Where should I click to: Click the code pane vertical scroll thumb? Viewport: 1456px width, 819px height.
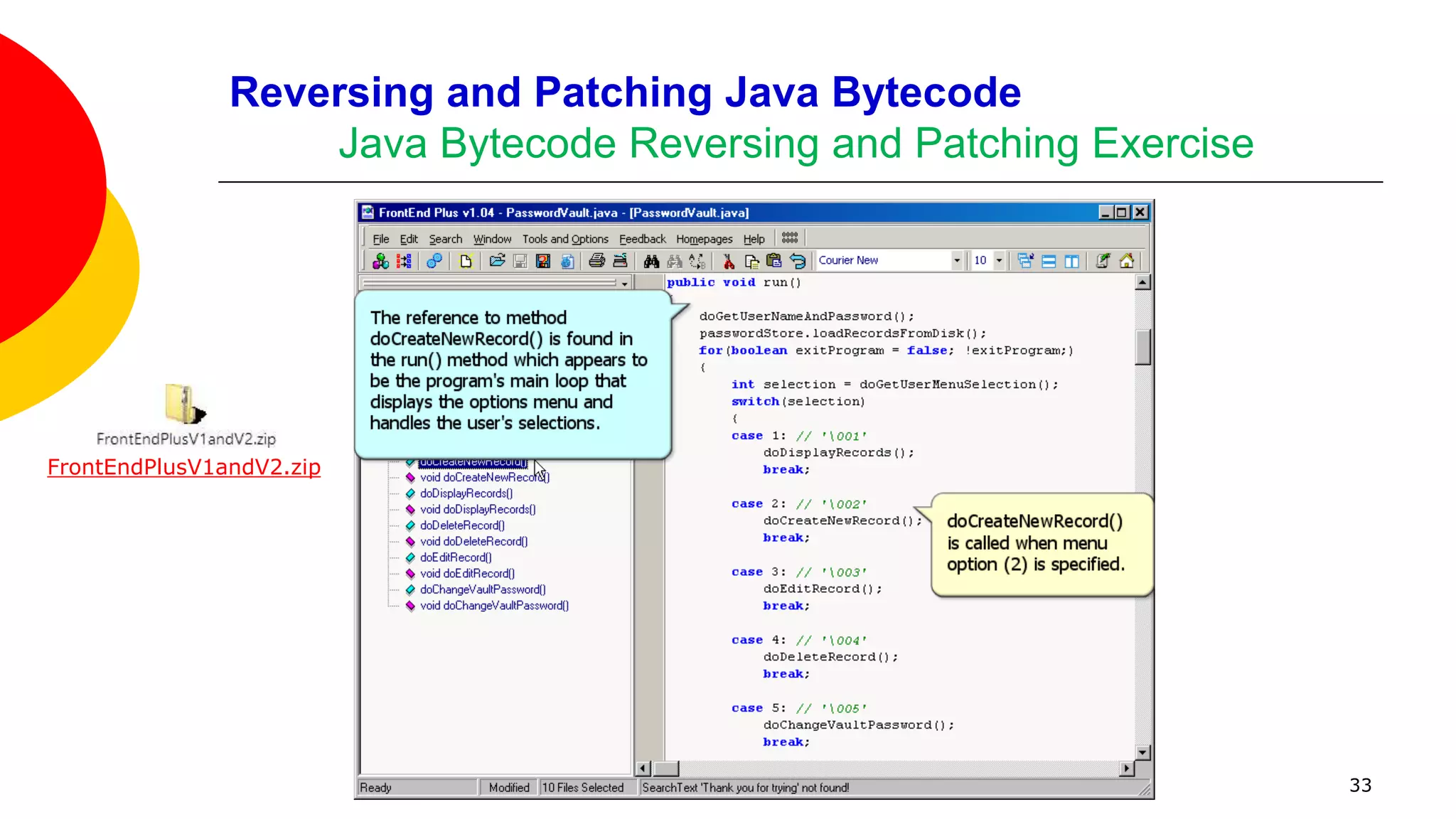tap(1142, 347)
